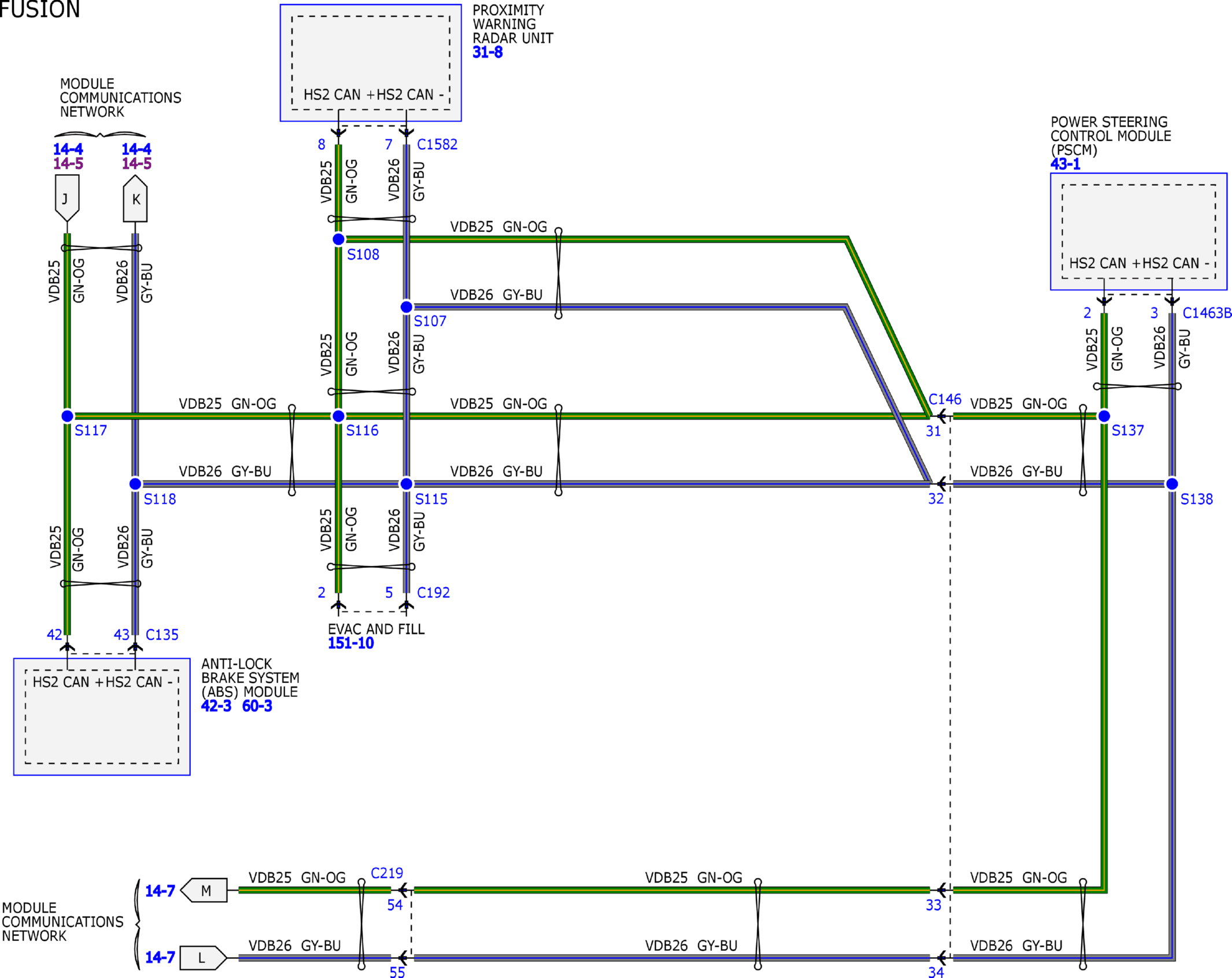
Task: Select connector label C192
Action: coord(433,592)
